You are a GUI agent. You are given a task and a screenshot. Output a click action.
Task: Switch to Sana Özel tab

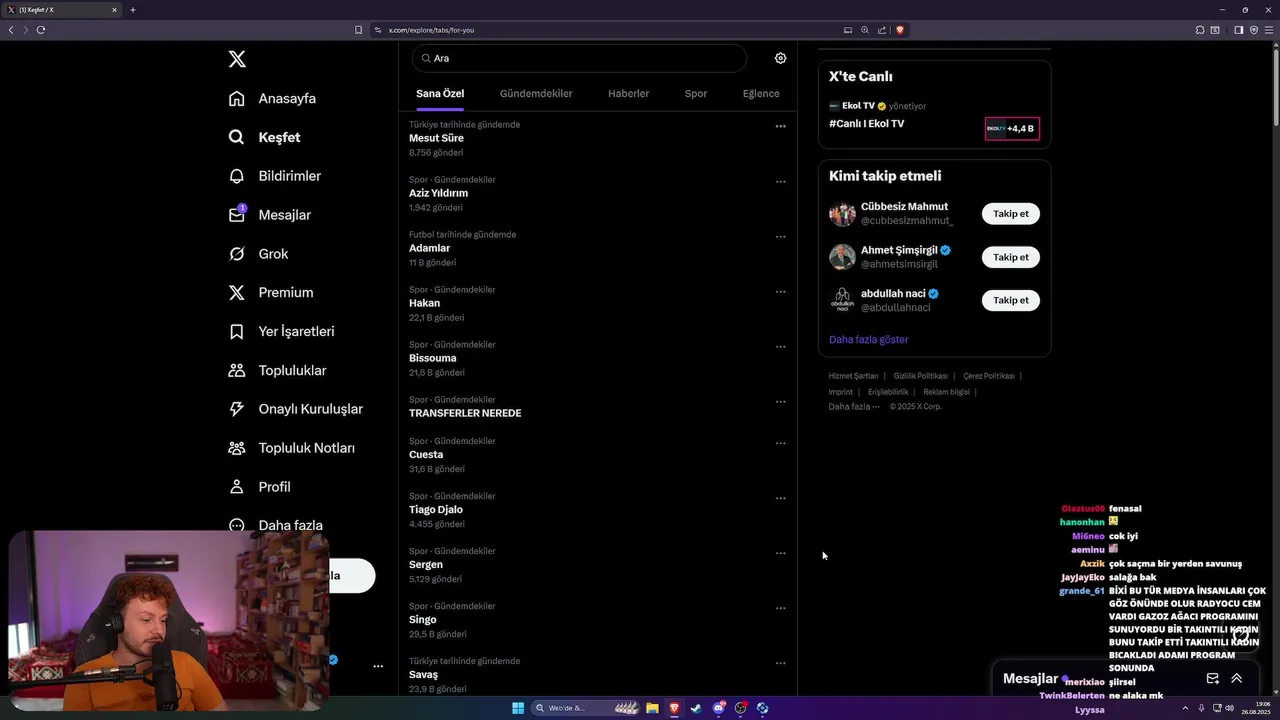click(440, 94)
